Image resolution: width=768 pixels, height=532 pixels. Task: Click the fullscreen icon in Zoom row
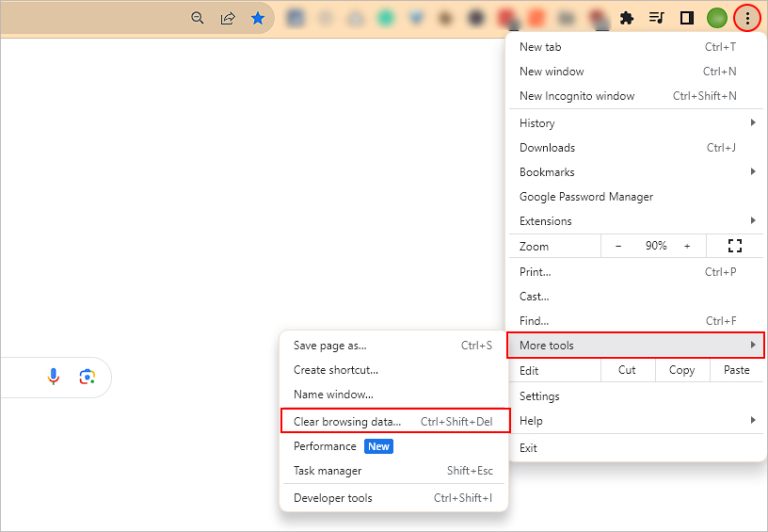(735, 246)
